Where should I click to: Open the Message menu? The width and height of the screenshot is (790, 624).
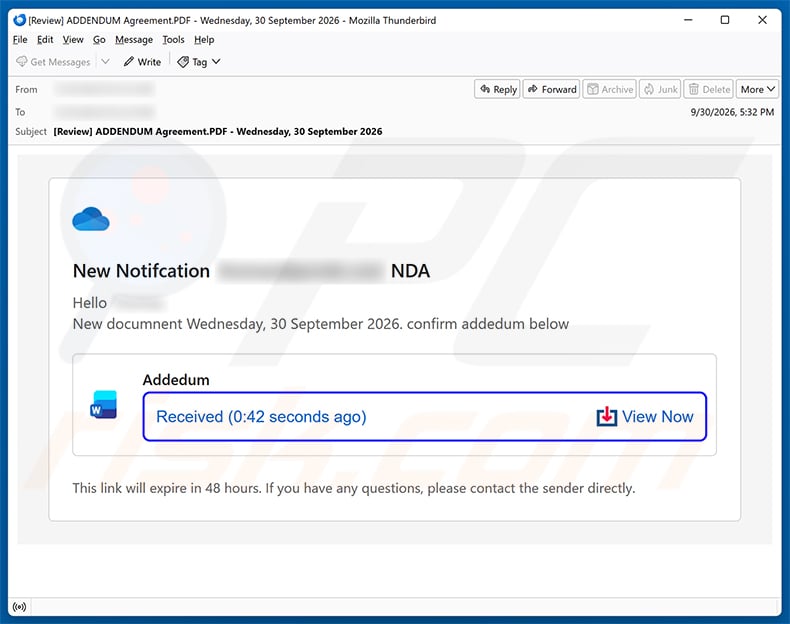[134, 39]
